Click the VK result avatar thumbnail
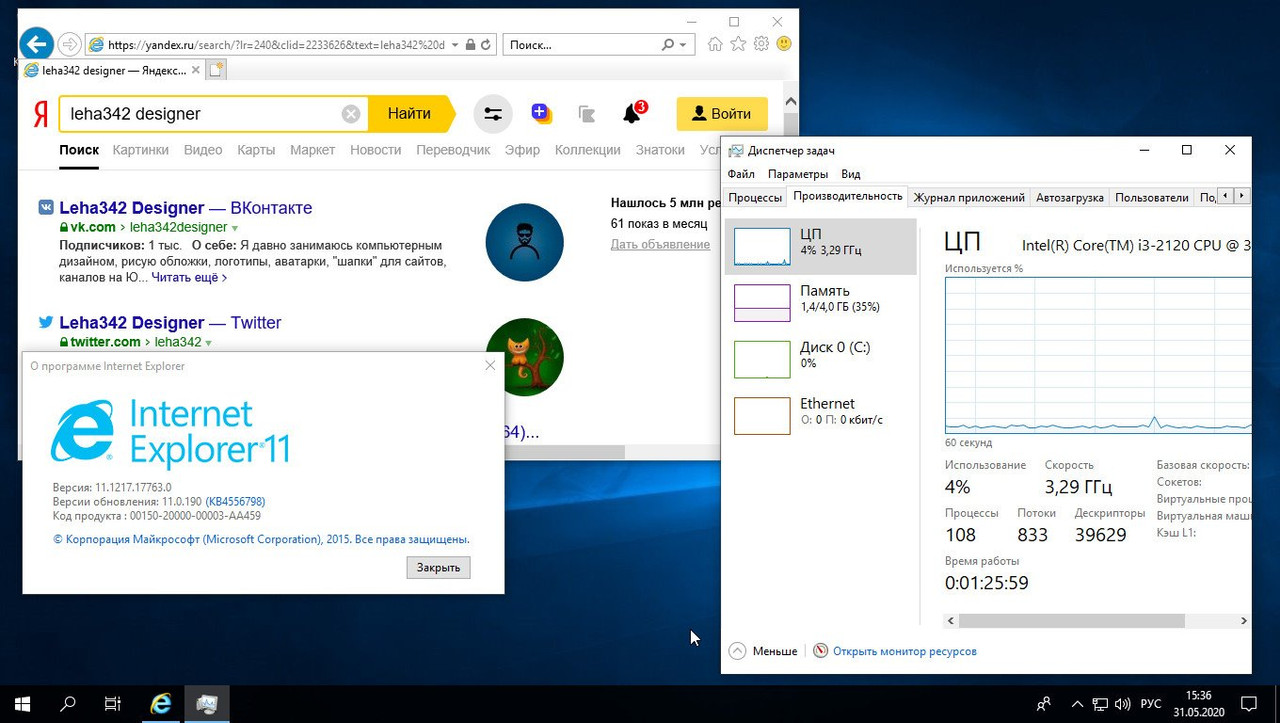This screenshot has height=723, width=1280. 525,242
